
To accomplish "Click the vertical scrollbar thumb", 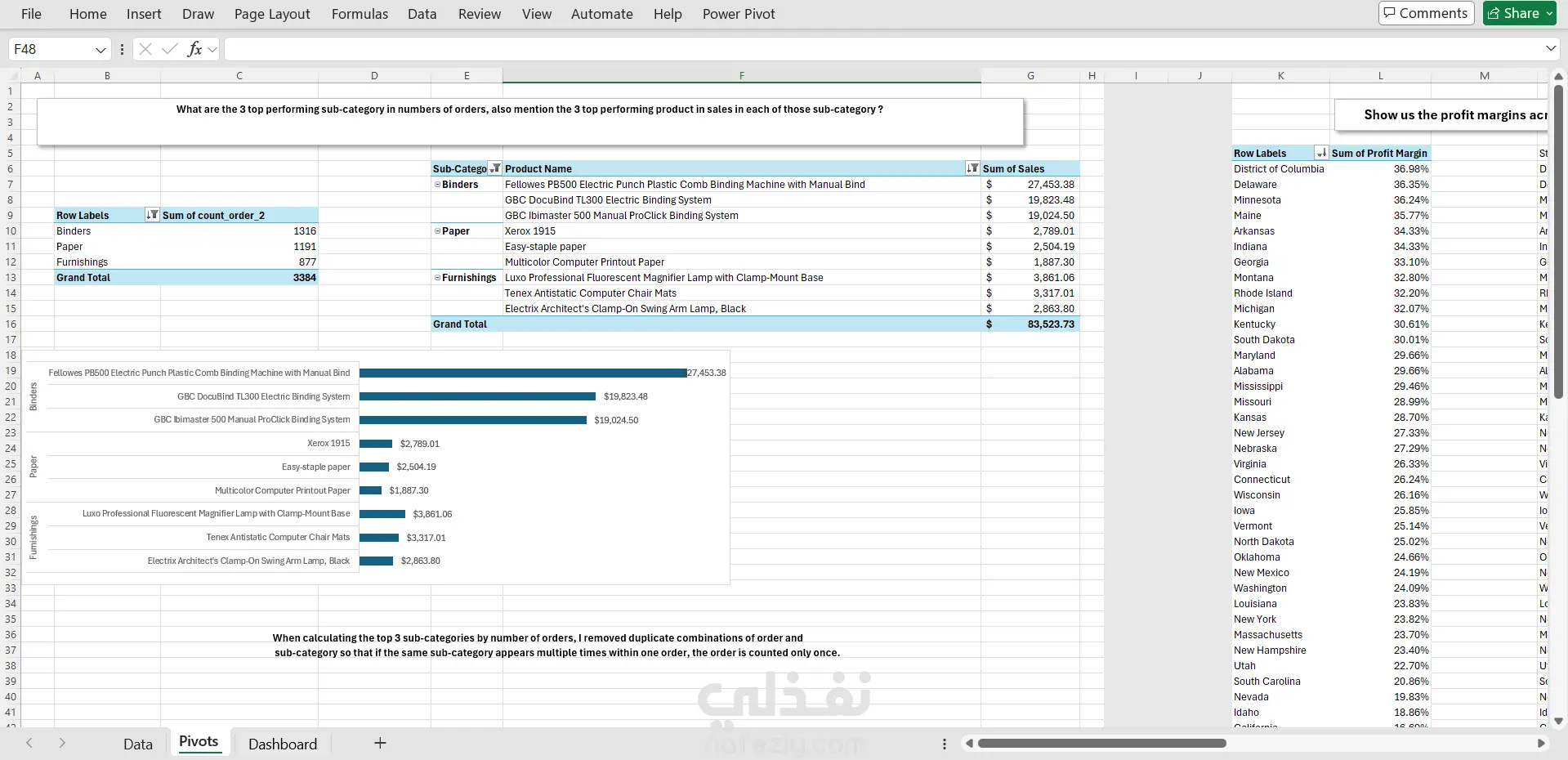I will (1558, 241).
